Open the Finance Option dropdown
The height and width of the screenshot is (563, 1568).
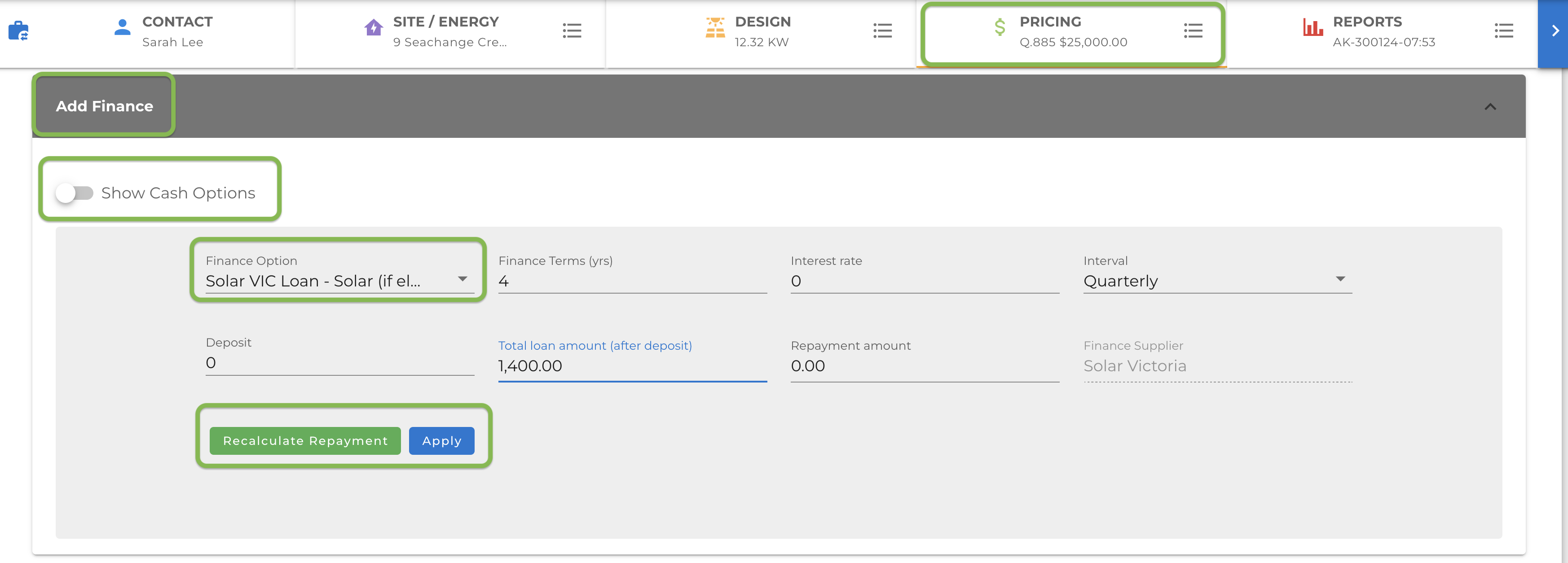[x=339, y=281]
